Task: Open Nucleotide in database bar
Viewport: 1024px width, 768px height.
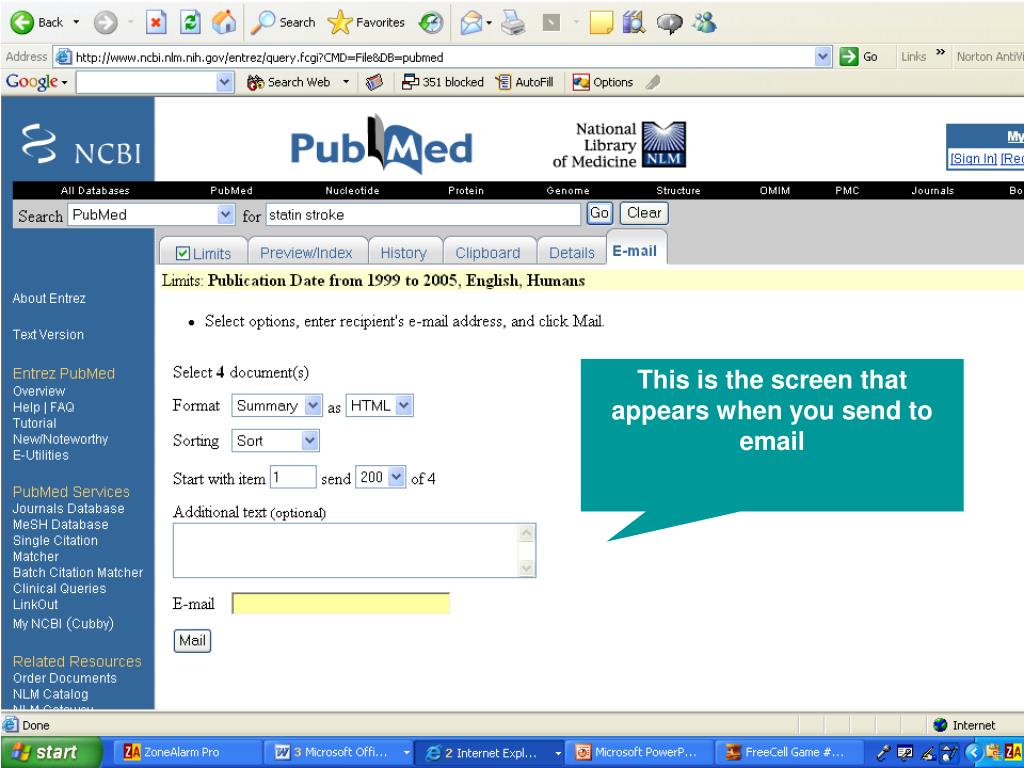Action: (352, 191)
